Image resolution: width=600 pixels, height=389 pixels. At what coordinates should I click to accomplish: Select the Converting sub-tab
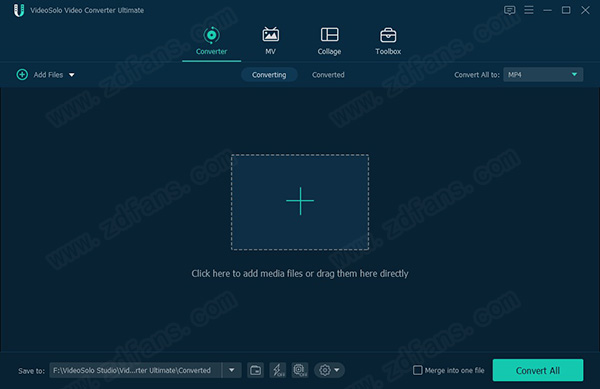(x=269, y=75)
